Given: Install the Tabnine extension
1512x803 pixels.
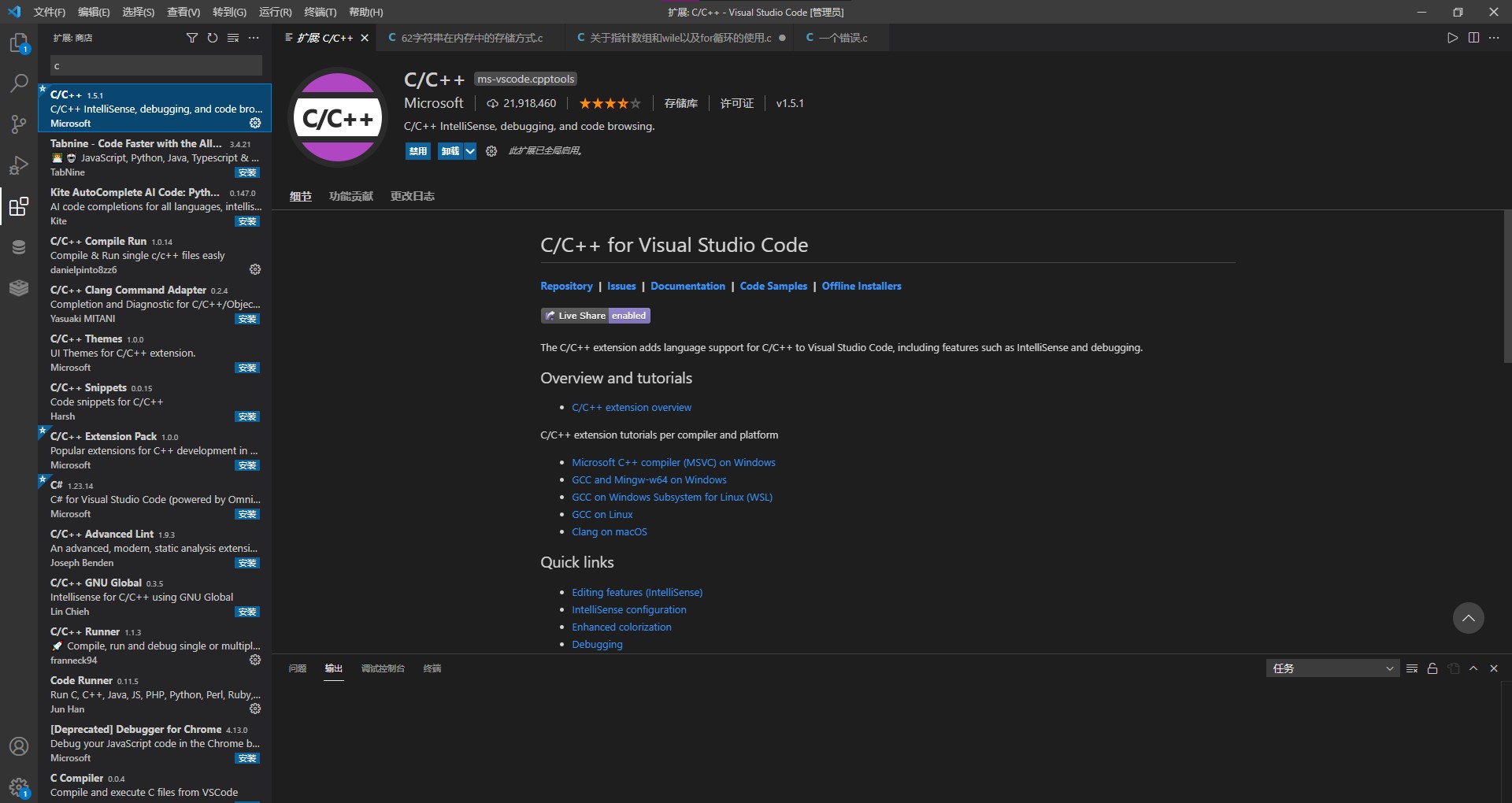Looking at the screenshot, I should tap(247, 172).
